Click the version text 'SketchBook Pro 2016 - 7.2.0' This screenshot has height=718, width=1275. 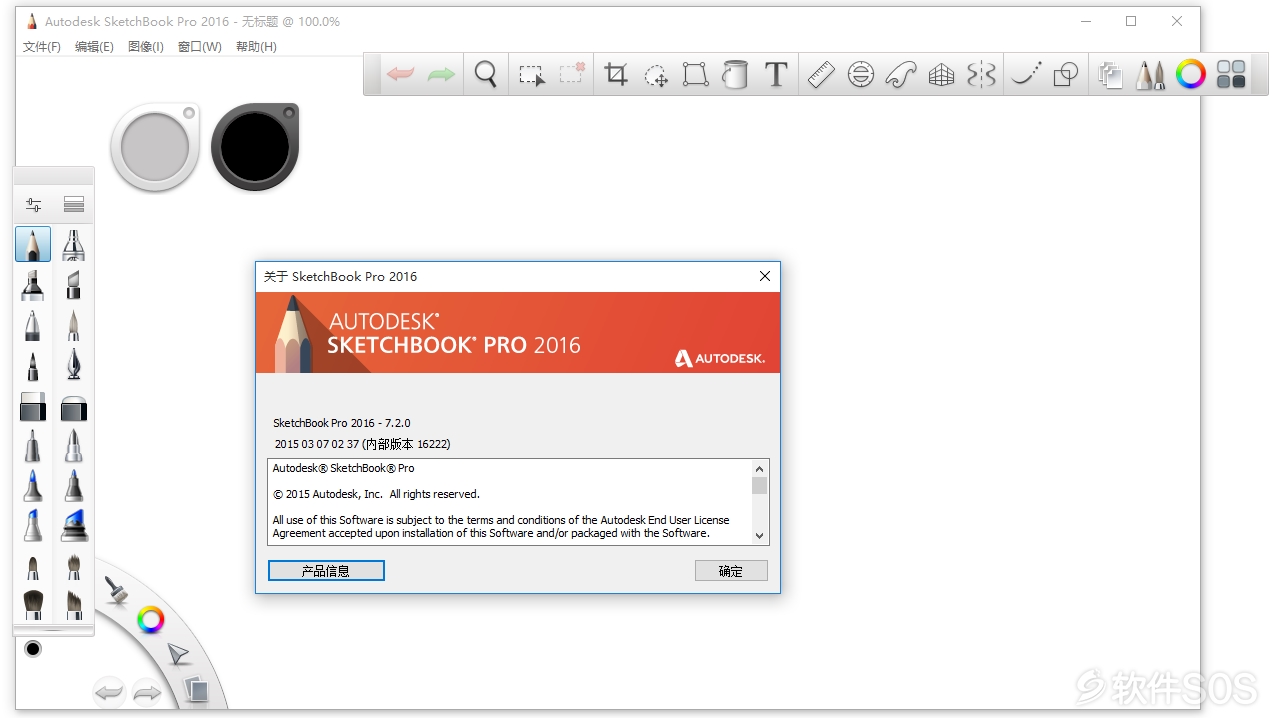click(x=342, y=423)
